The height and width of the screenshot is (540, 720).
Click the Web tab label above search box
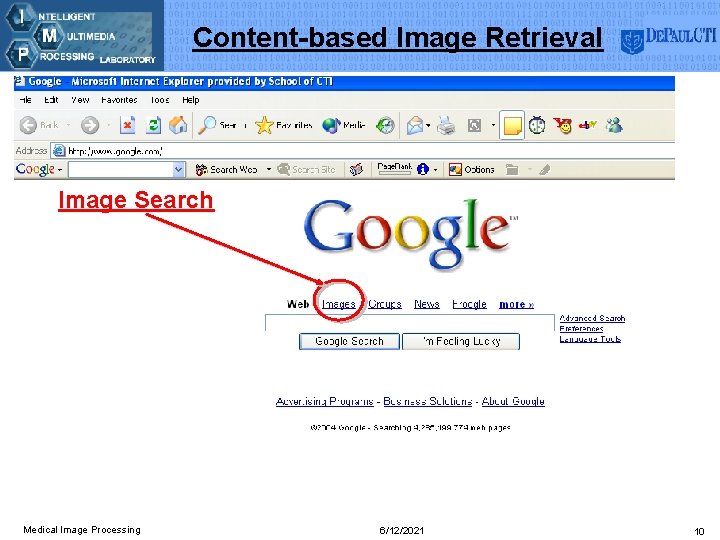click(x=298, y=304)
